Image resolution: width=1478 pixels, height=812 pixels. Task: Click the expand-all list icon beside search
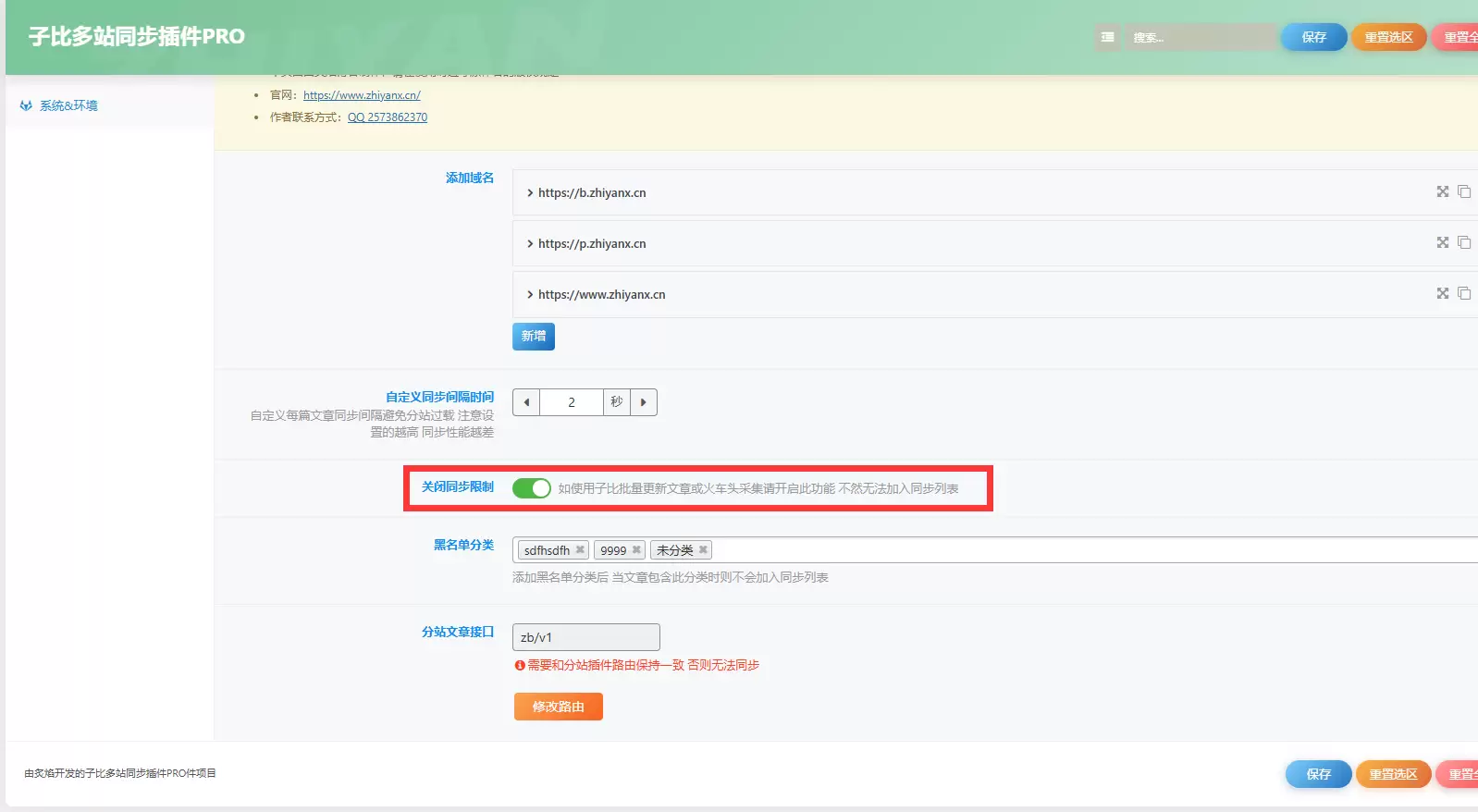pyautogui.click(x=1107, y=37)
